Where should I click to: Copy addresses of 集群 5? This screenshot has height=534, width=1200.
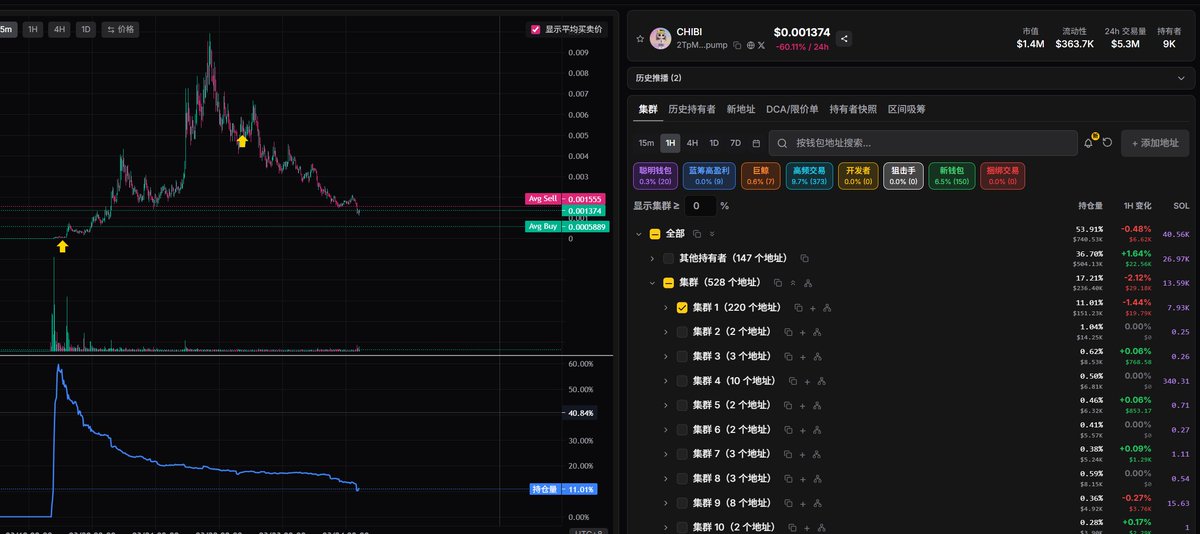coord(788,405)
